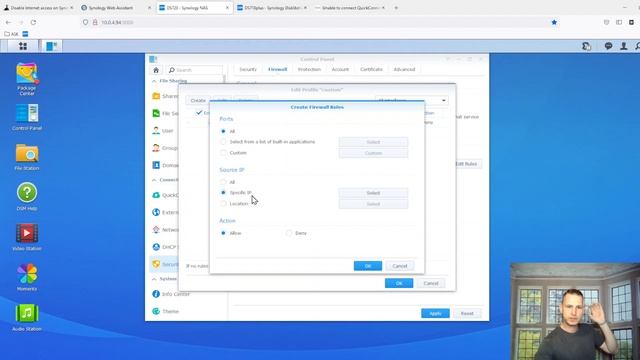Open File Services in sidebar
Screen dimensions: 640x360
point(165,113)
